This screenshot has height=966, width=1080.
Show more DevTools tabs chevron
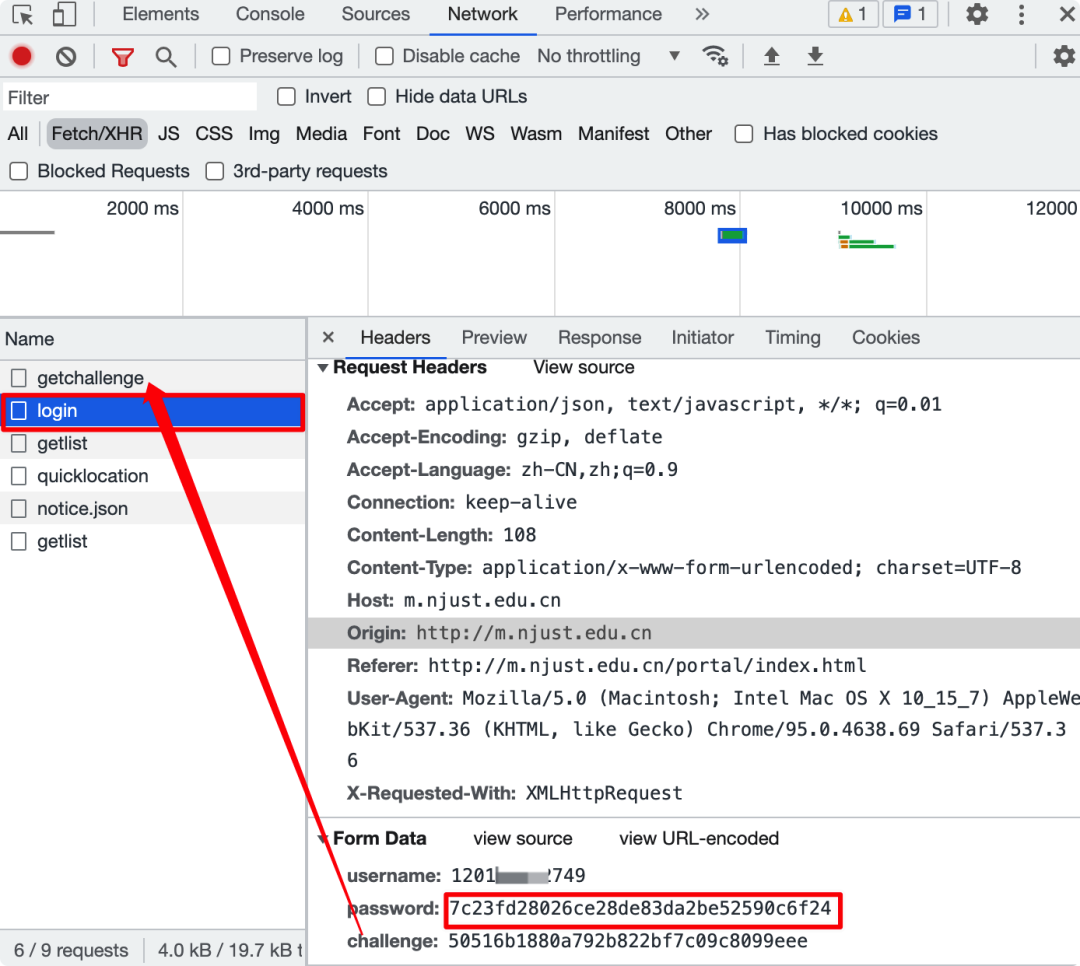[702, 14]
